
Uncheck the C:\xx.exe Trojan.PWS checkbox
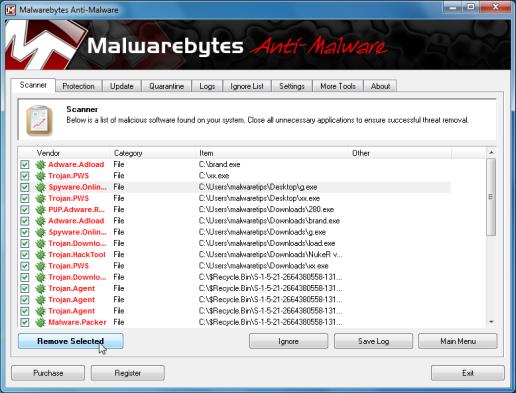[25, 176]
